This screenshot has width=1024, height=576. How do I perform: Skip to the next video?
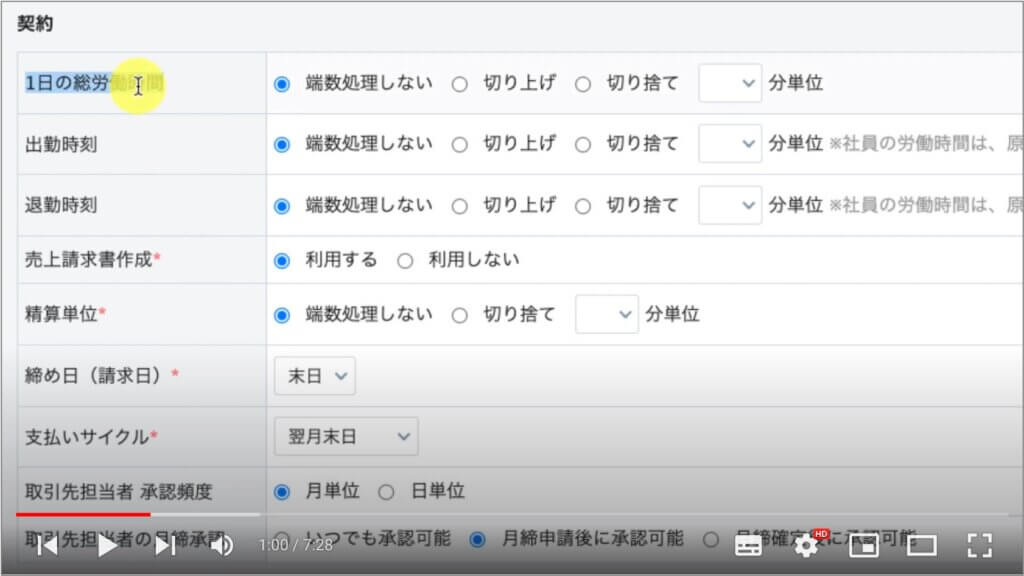[x=165, y=545]
